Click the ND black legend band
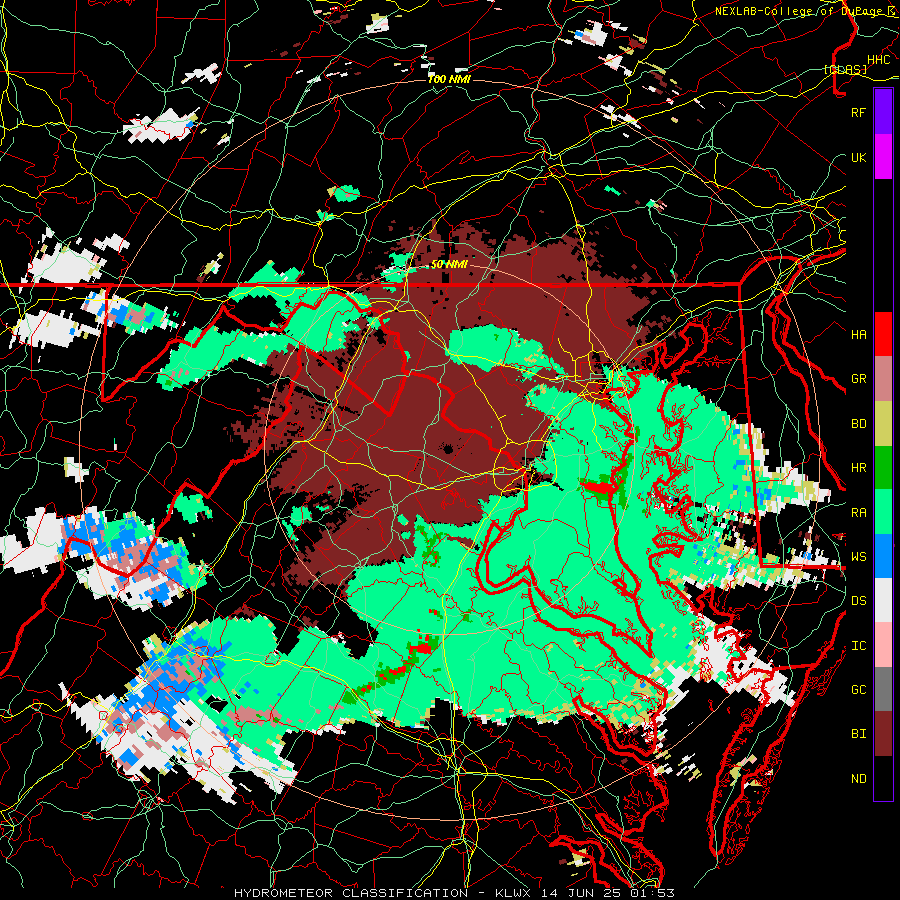 pyautogui.click(x=883, y=778)
